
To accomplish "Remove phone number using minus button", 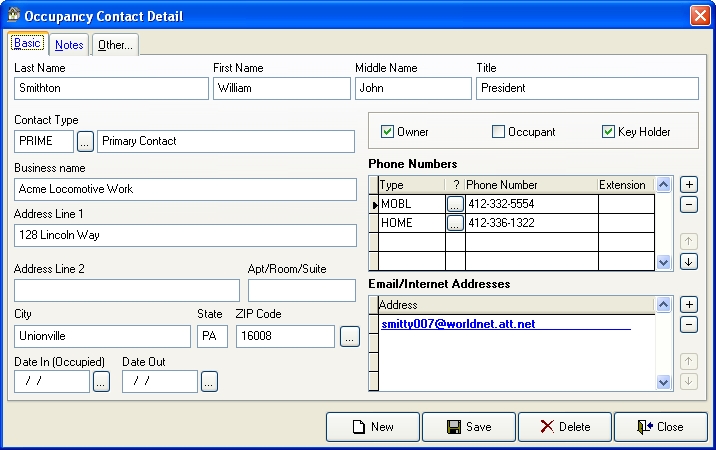I will point(688,205).
